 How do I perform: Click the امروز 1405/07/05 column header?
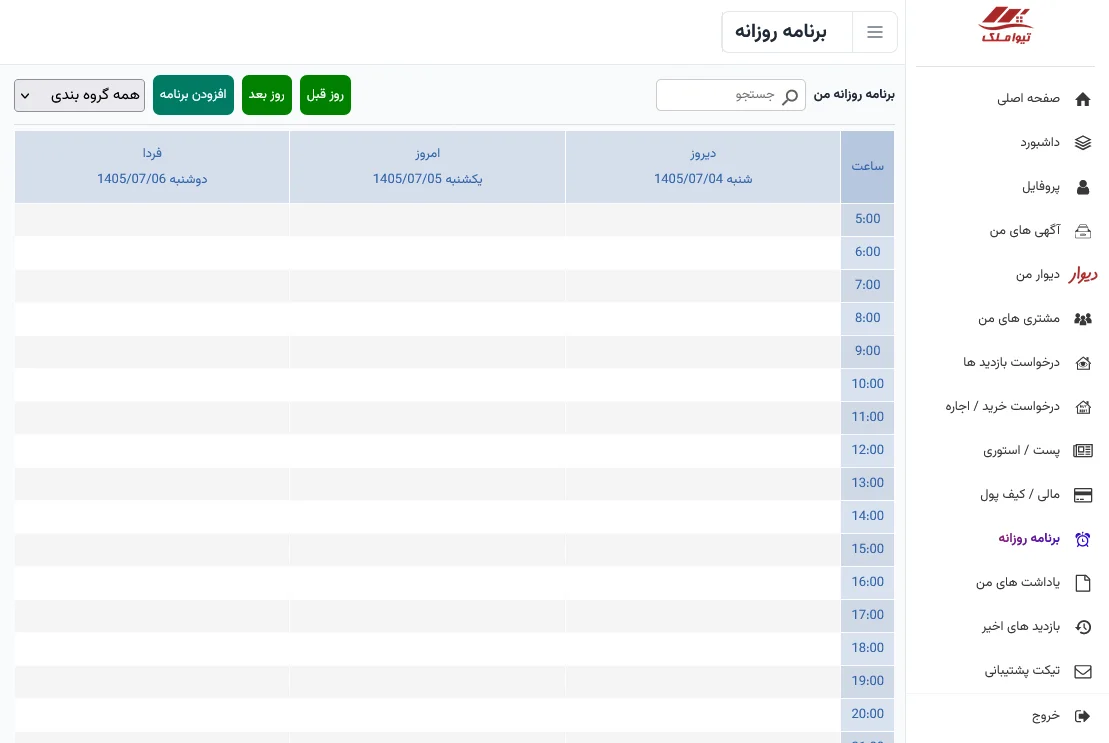[427, 167]
